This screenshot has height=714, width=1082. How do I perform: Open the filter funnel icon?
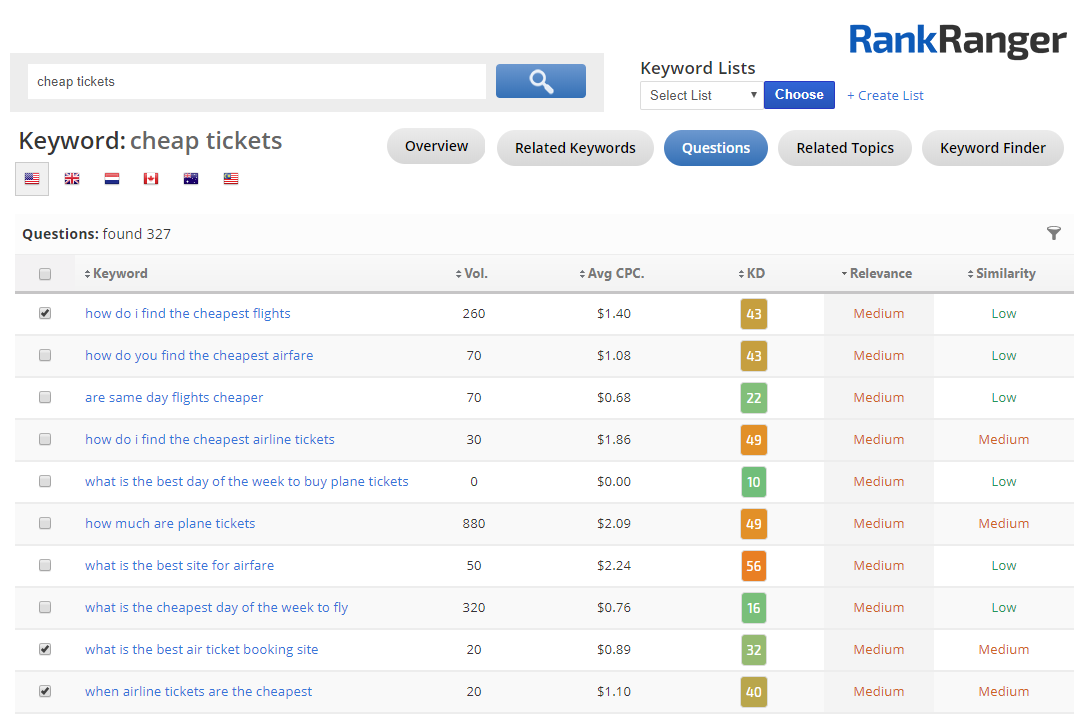pos(1053,233)
